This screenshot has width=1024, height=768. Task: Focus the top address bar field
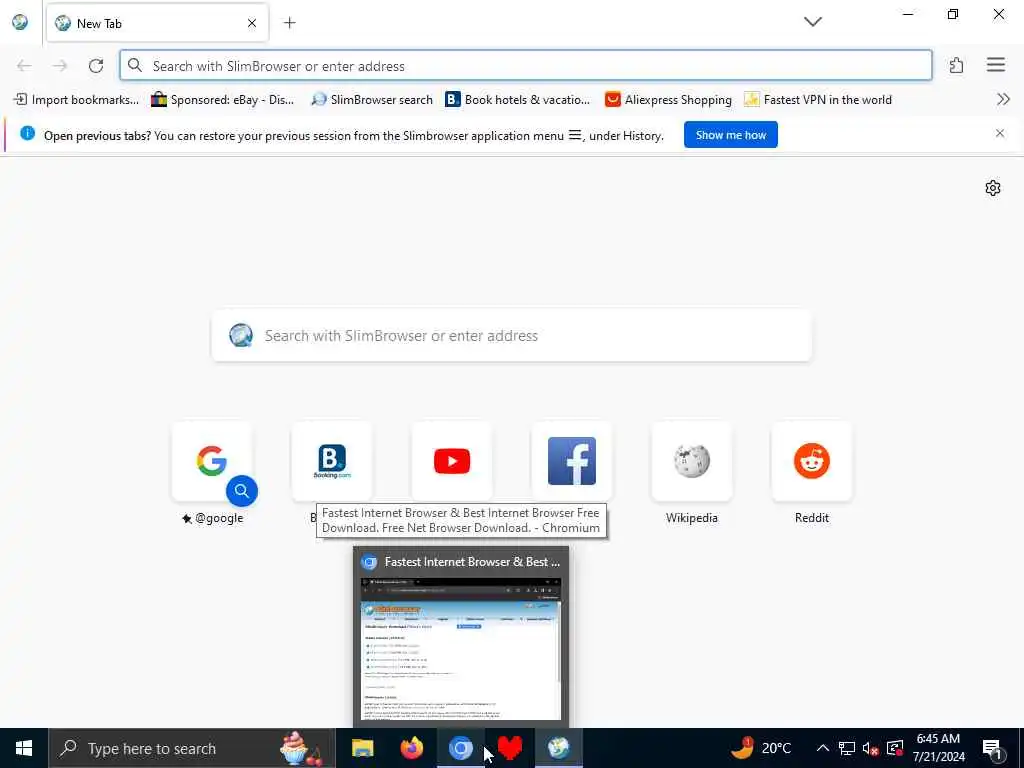(526, 65)
